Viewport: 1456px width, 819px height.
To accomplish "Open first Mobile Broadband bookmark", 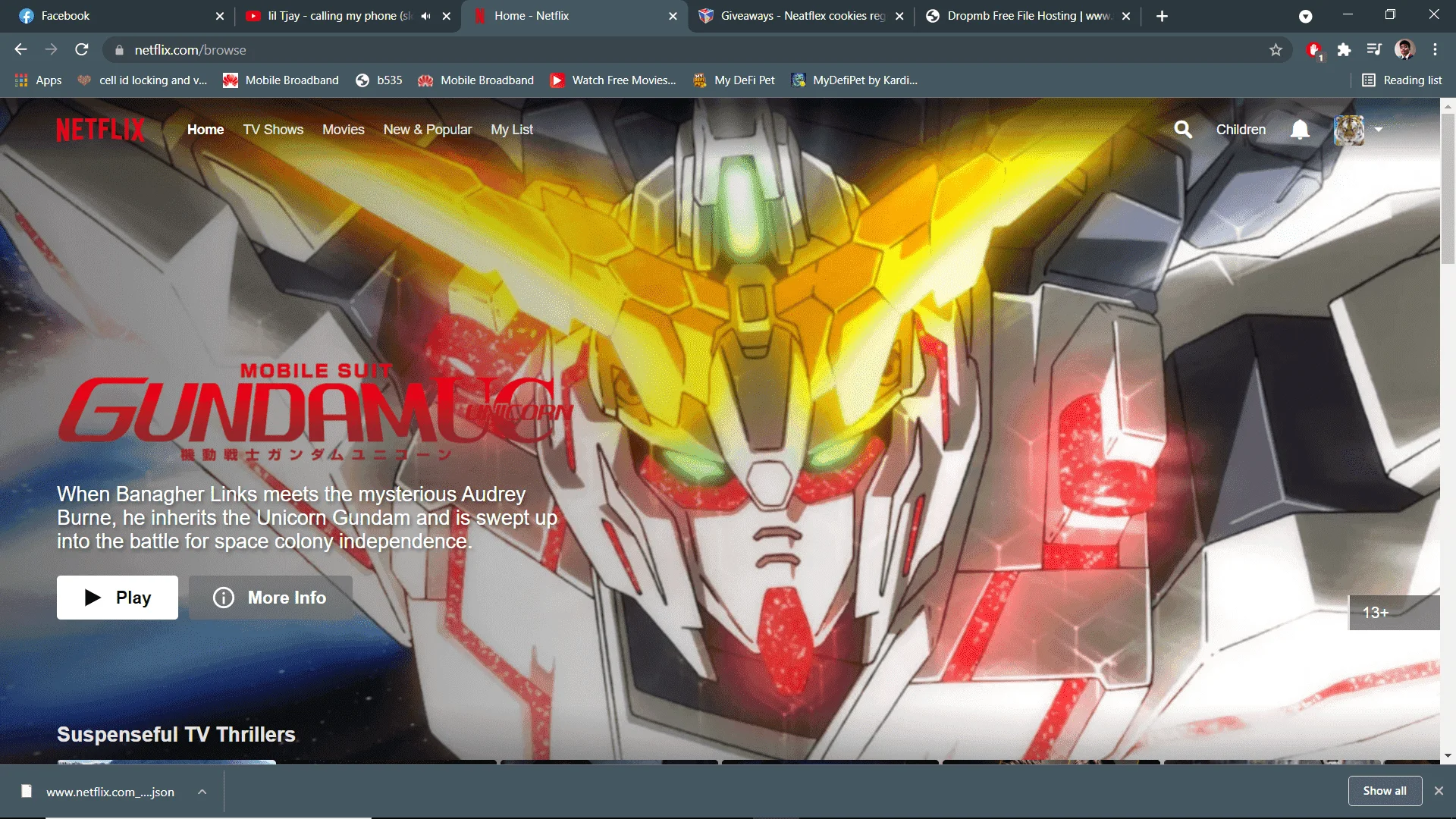I will pyautogui.click(x=281, y=80).
